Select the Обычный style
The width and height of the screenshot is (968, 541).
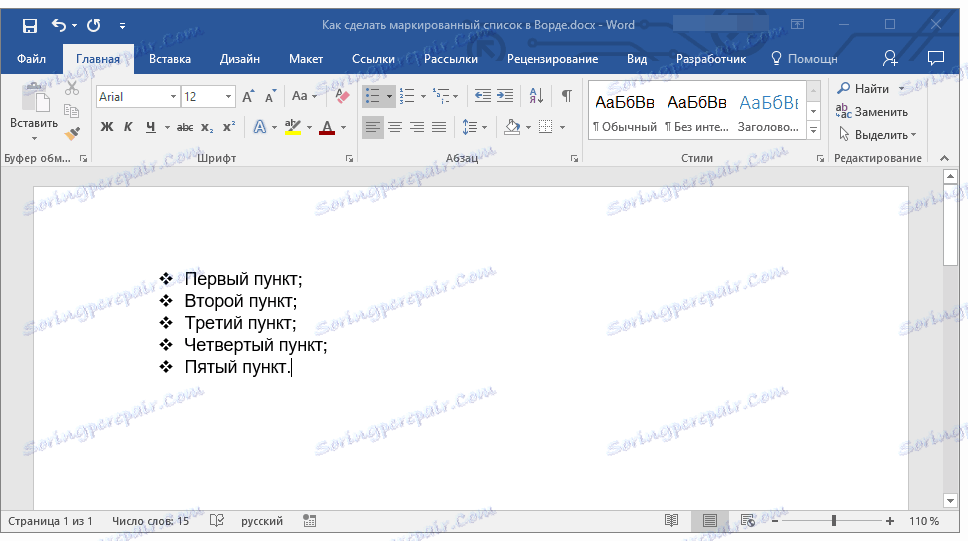[x=625, y=112]
